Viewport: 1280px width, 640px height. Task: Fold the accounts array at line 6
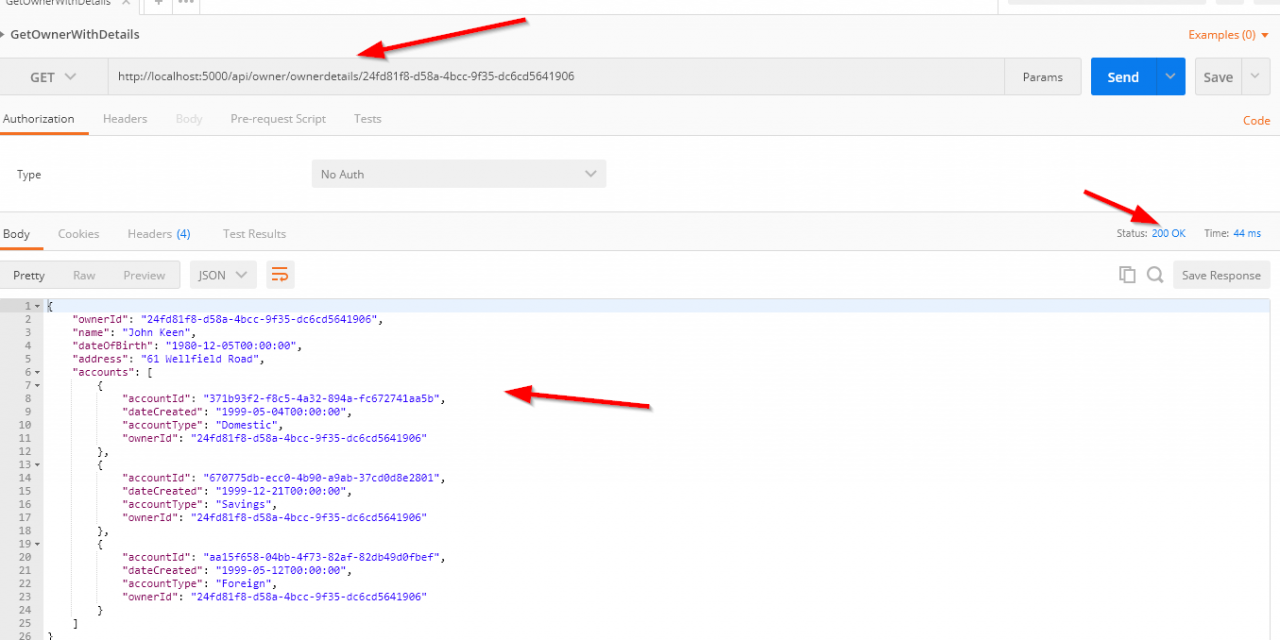[x=38, y=372]
